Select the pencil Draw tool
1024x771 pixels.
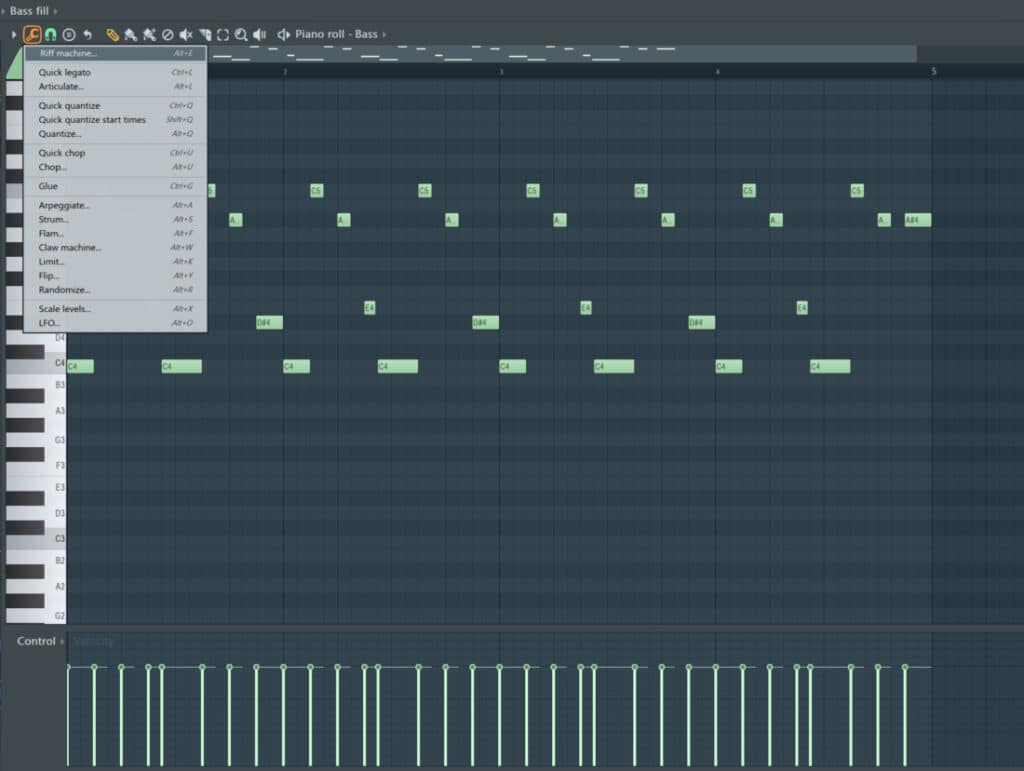112,34
